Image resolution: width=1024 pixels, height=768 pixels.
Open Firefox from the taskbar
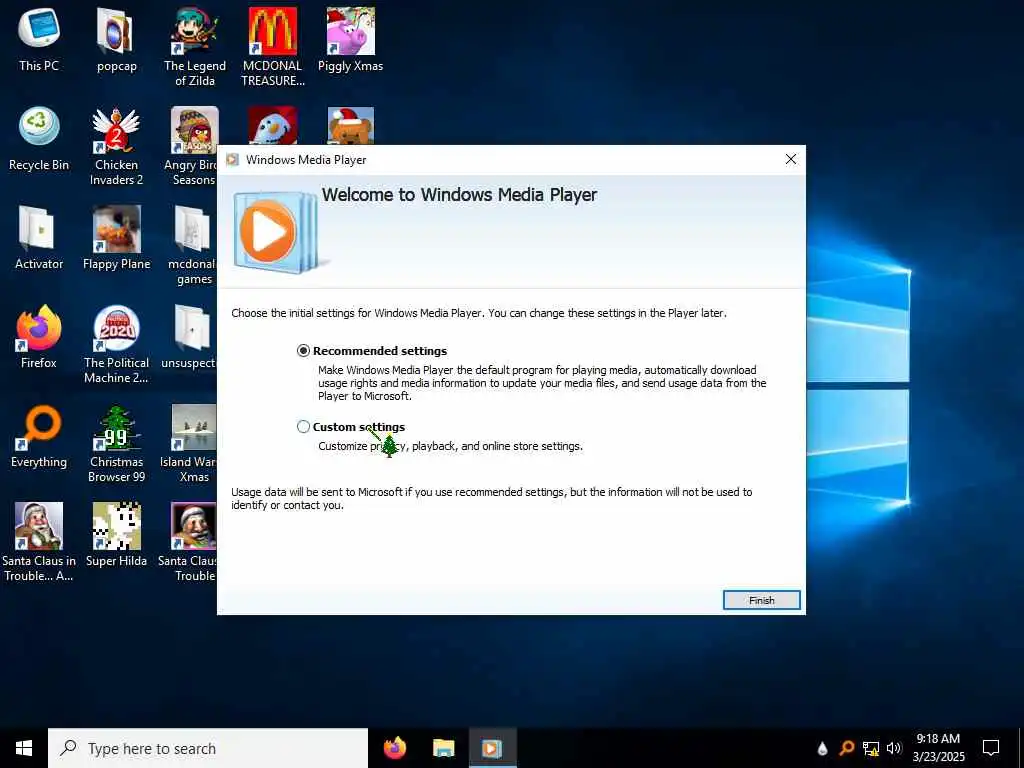click(x=394, y=748)
